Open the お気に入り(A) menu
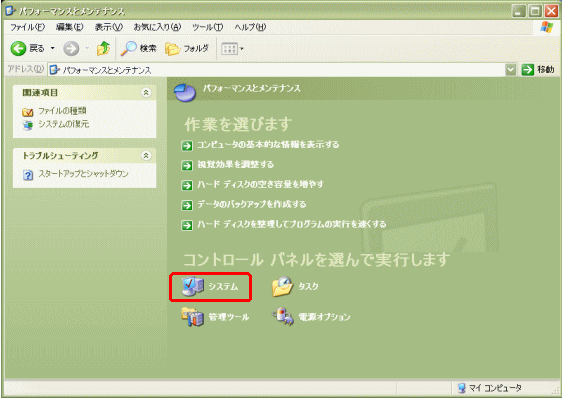Viewport: 562px width, 398px height. tap(157, 27)
